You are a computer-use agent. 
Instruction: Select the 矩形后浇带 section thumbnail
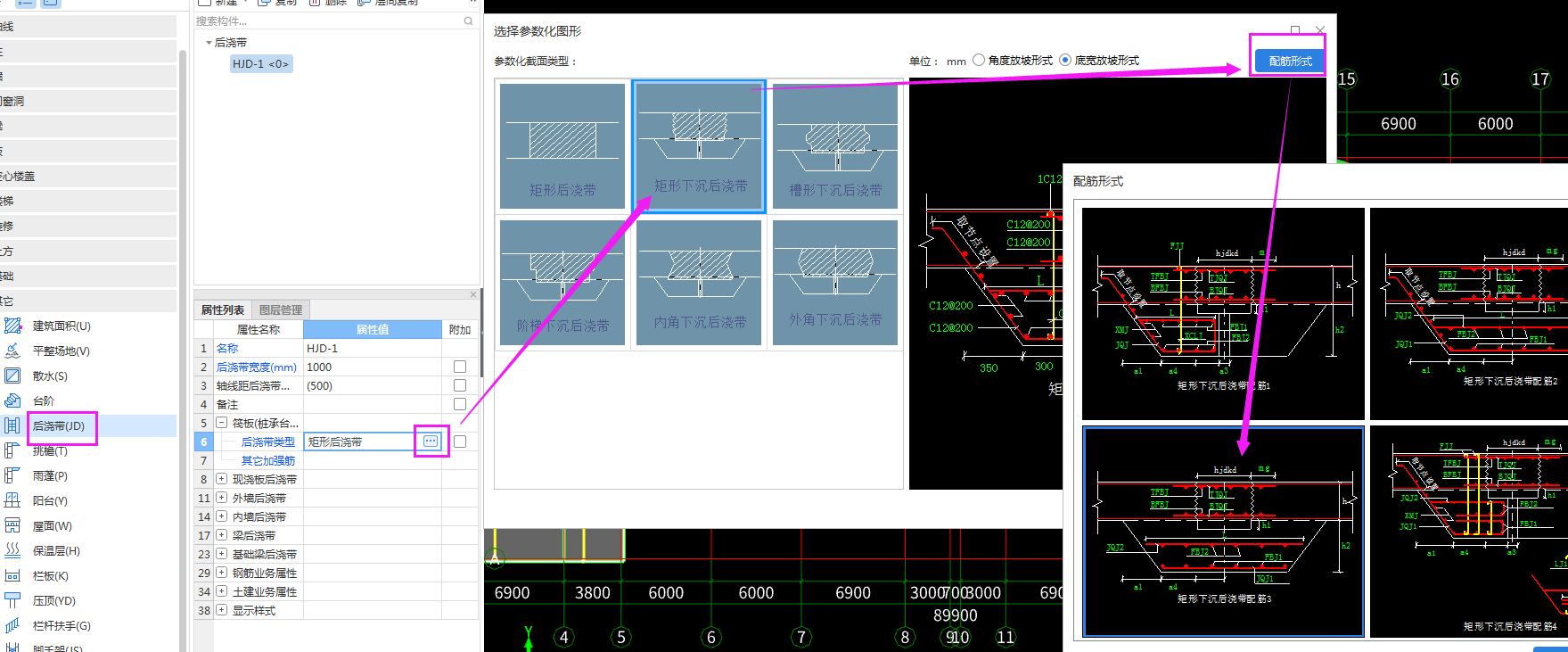[562, 146]
